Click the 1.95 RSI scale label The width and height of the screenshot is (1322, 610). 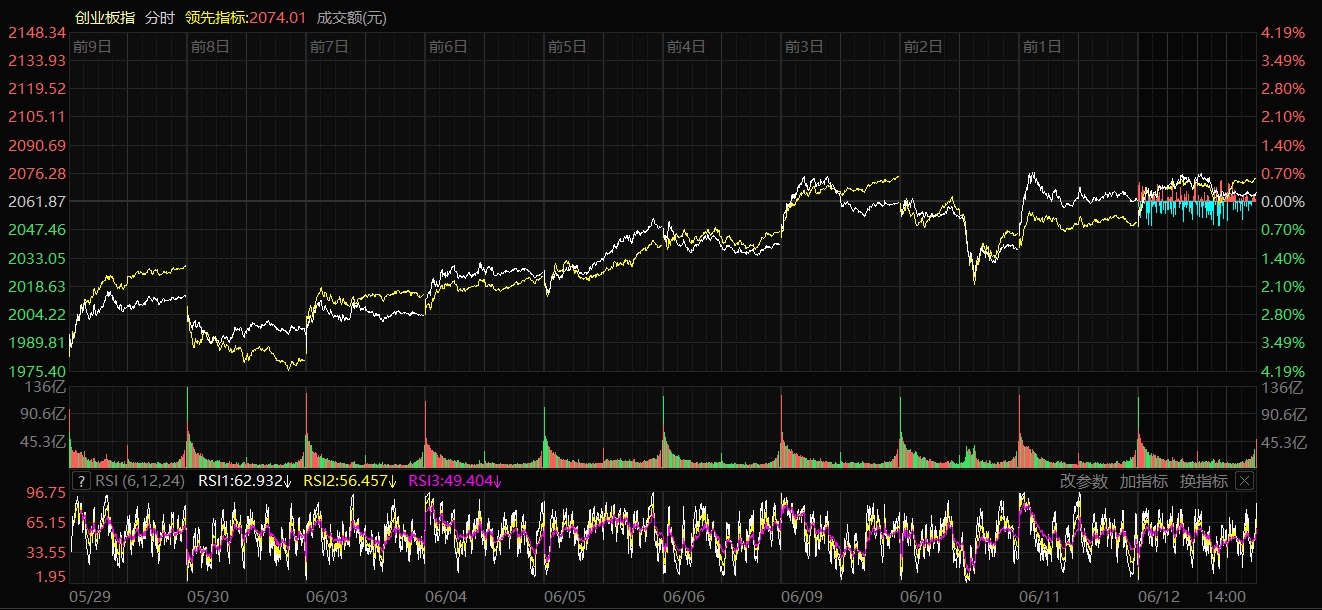point(50,578)
